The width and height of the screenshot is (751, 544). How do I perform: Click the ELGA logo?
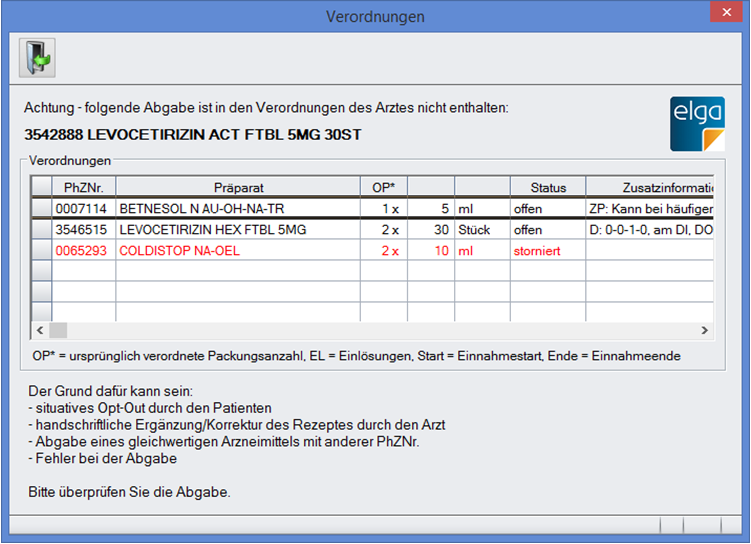[x=697, y=124]
